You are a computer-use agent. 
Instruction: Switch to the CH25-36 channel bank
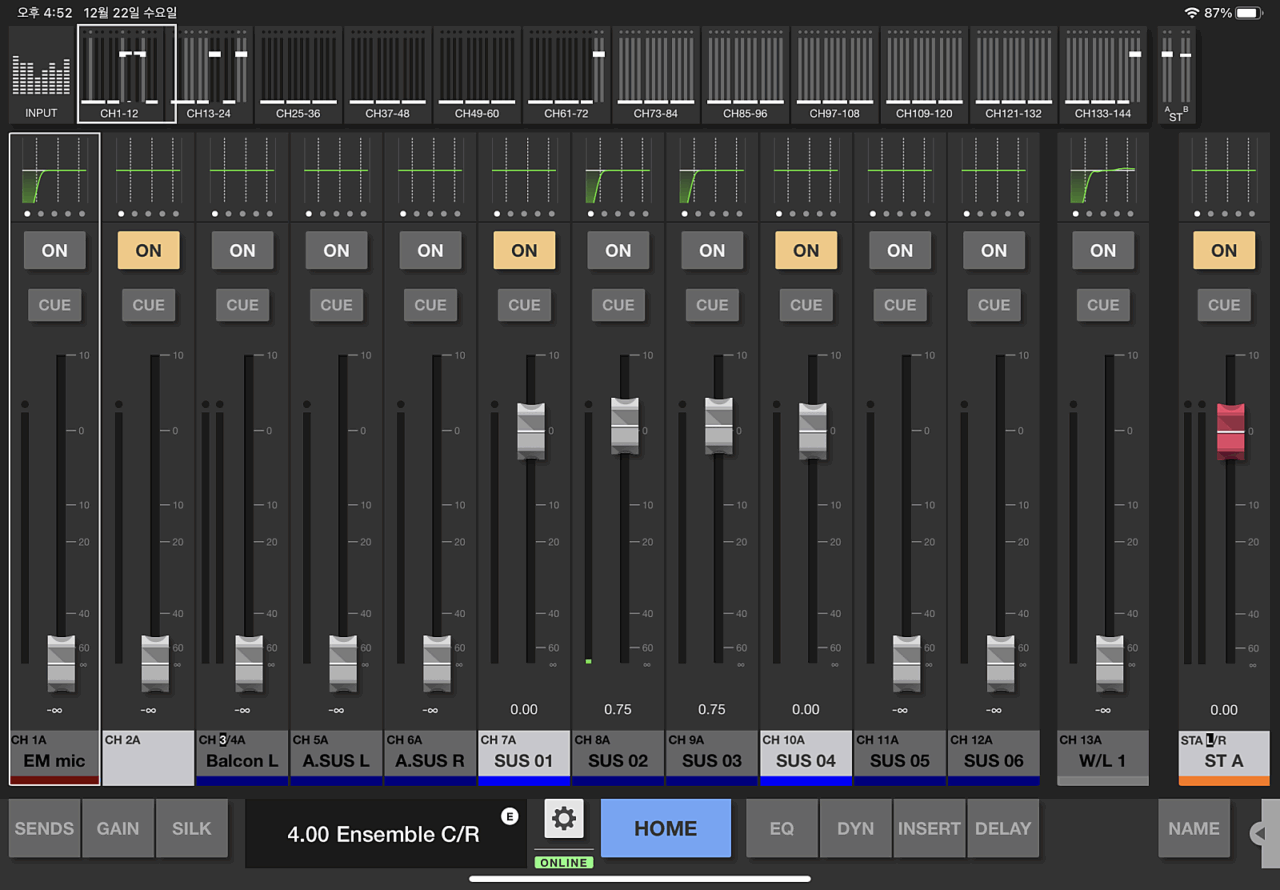point(298,75)
